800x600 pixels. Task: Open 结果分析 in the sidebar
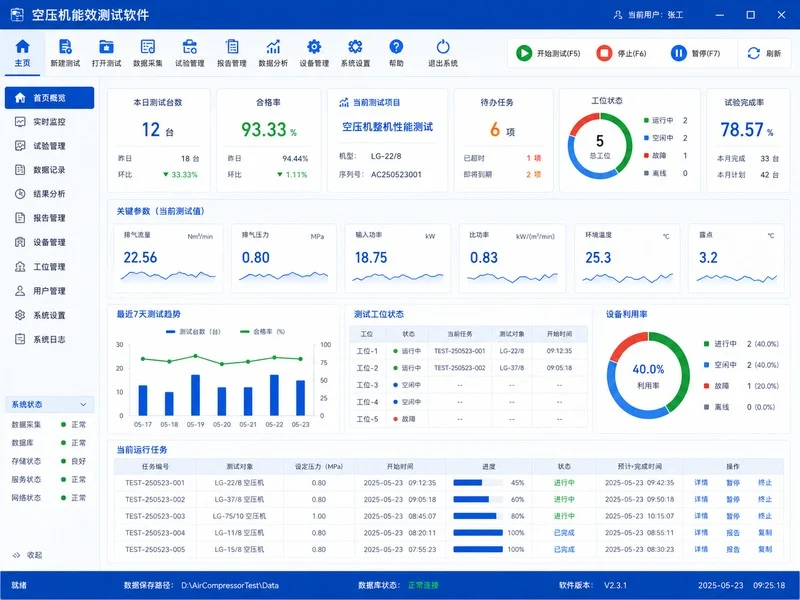[49, 194]
